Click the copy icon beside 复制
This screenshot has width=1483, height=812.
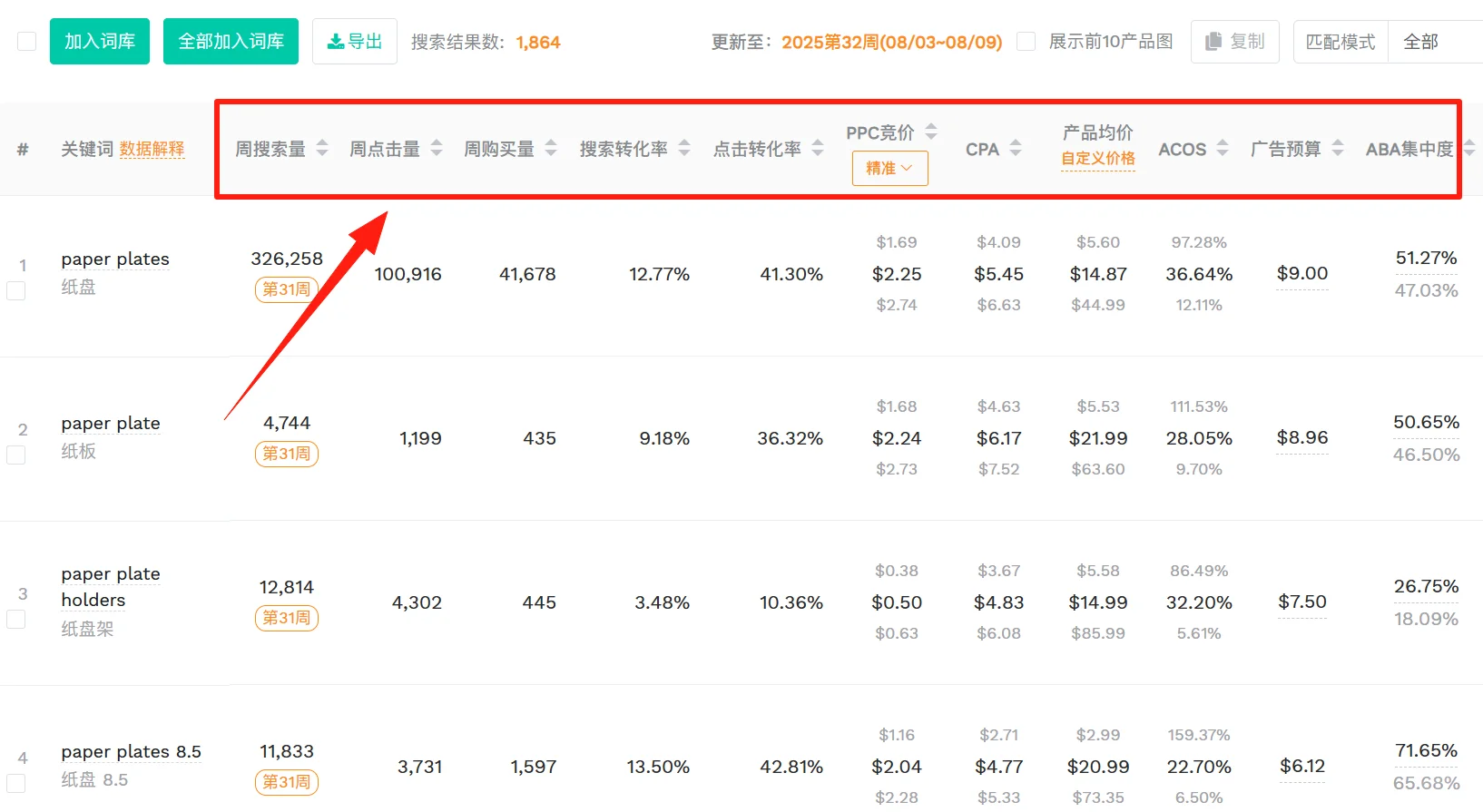click(x=1213, y=42)
